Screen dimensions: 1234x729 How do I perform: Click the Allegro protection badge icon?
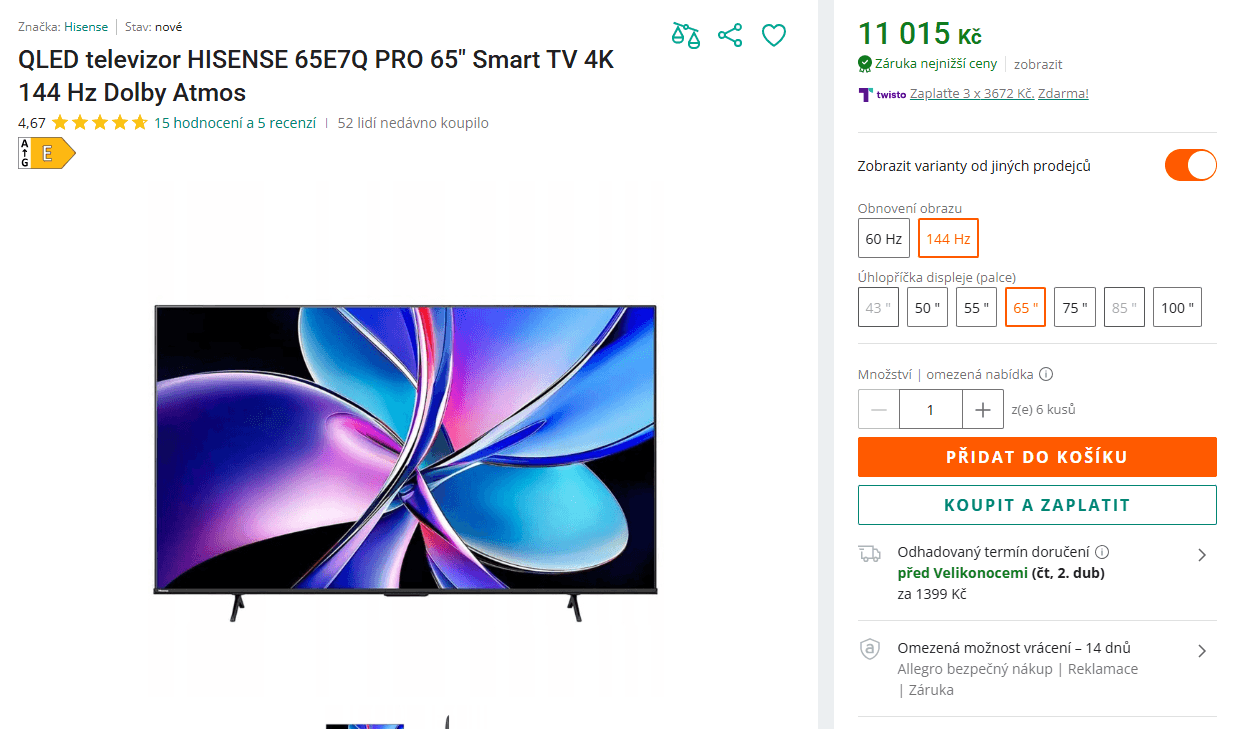point(870,650)
